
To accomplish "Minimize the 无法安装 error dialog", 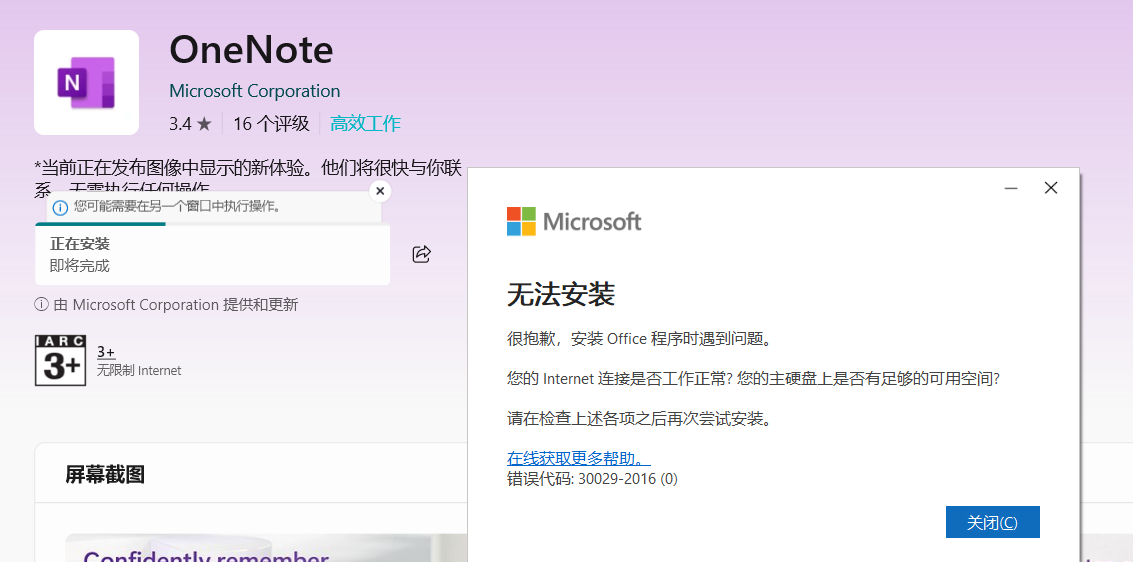I will coord(1011,189).
